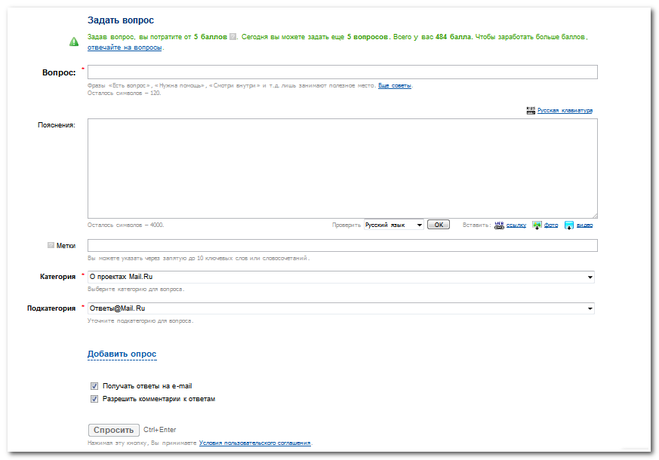Click the insert photo icon

[x=537, y=225]
